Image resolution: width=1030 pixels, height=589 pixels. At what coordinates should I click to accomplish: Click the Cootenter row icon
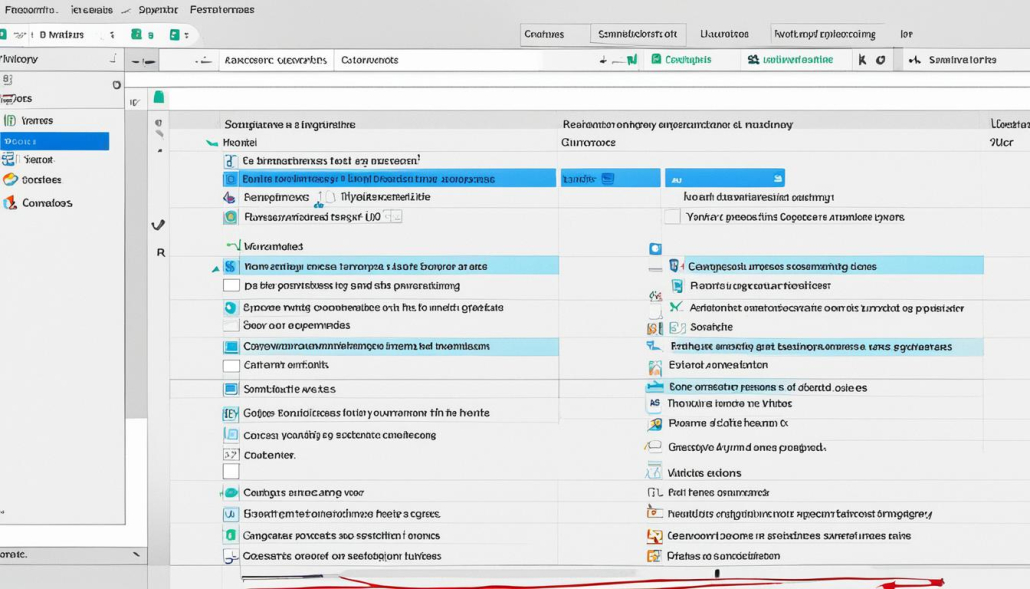point(231,454)
